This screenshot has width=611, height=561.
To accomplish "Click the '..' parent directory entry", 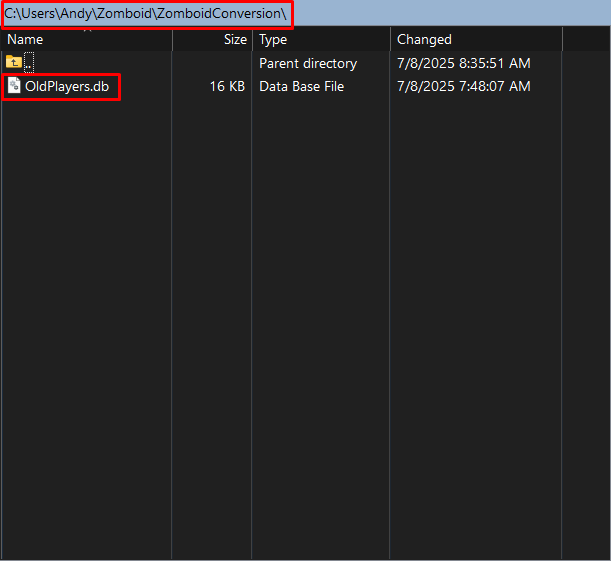I will pos(29,64).
